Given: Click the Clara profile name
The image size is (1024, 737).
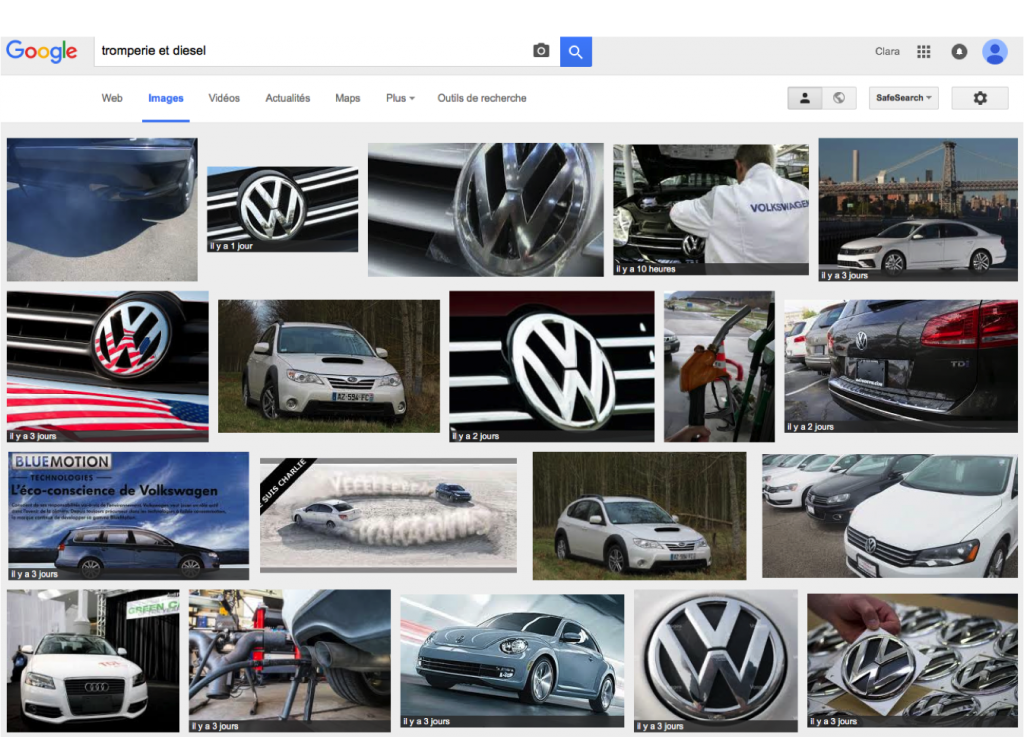Looking at the screenshot, I should click(887, 52).
